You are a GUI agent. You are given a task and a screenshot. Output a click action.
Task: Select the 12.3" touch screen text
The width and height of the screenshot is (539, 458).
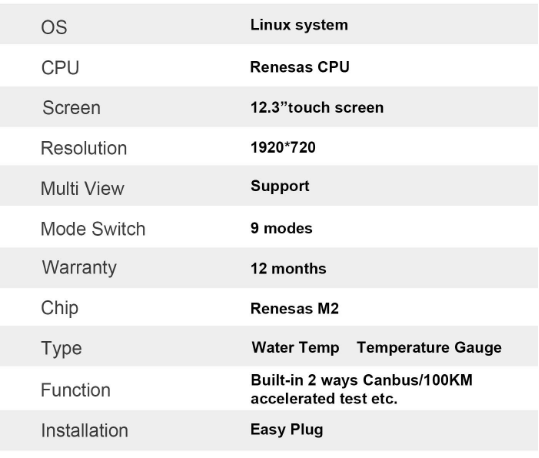317,108
